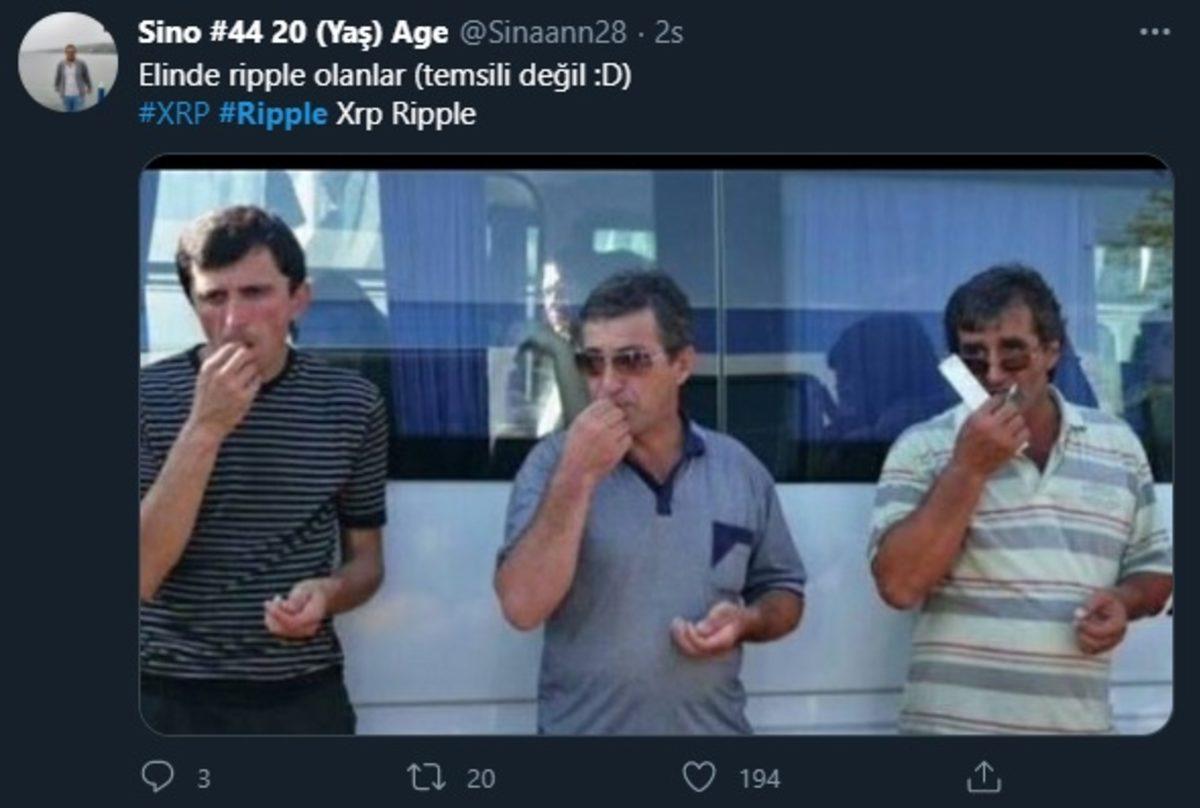Image resolution: width=1200 pixels, height=808 pixels.
Task: Open the reply speech bubble icon
Action: click(158, 776)
